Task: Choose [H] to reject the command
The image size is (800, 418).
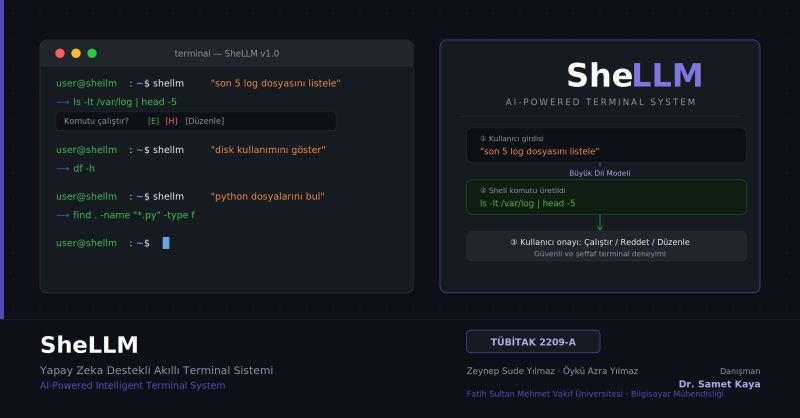Action: 171,121
